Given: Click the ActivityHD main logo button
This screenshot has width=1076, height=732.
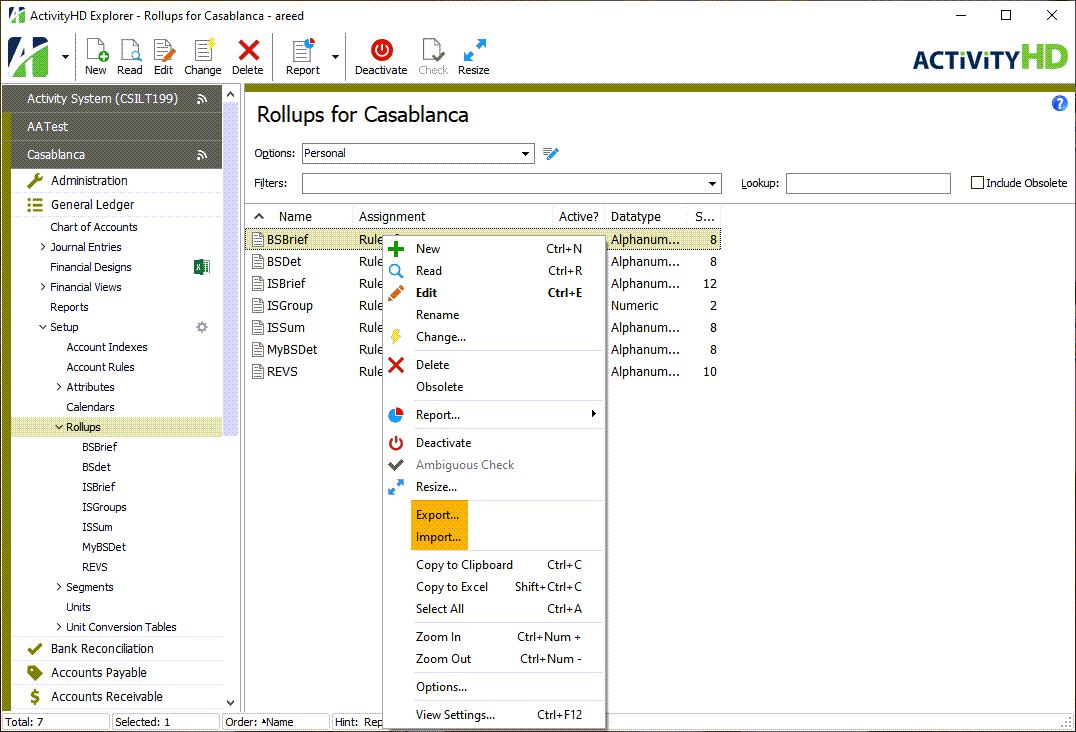Looking at the screenshot, I should tap(28, 56).
